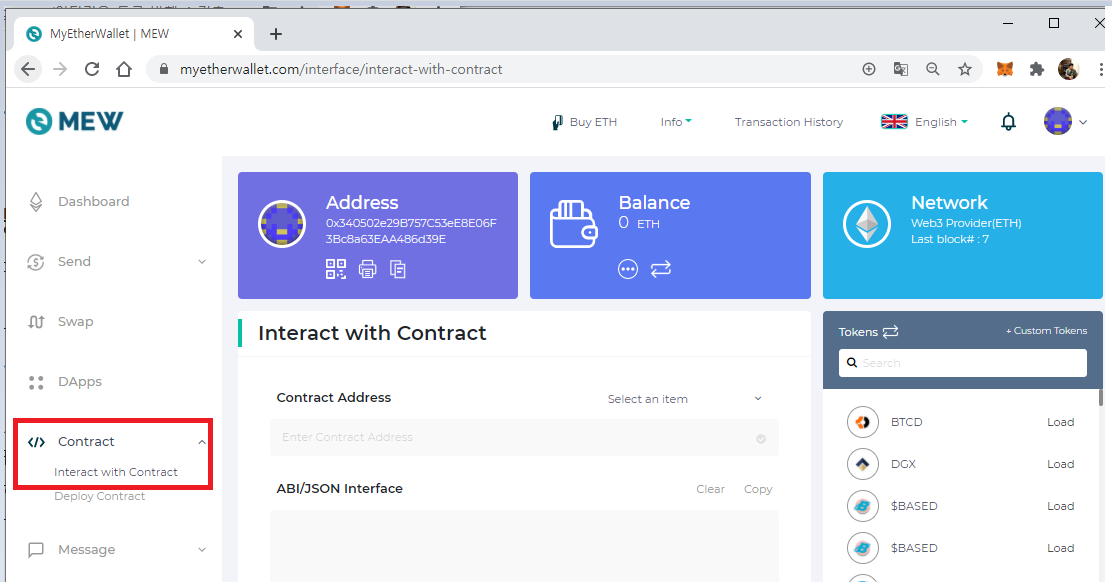Refresh balance with arrows icon
Screen dimensions: 1112x582
pyautogui.click(x=660, y=269)
